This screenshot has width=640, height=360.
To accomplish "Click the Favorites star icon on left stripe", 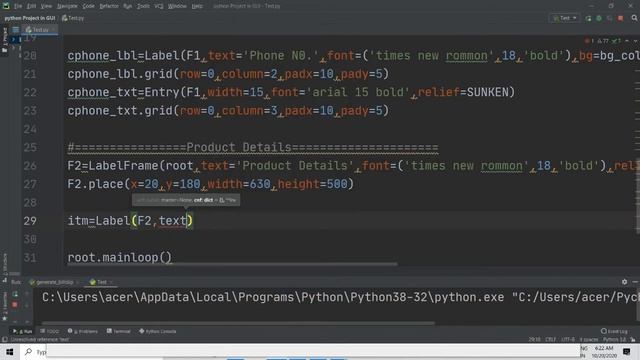I will coord(5,318).
